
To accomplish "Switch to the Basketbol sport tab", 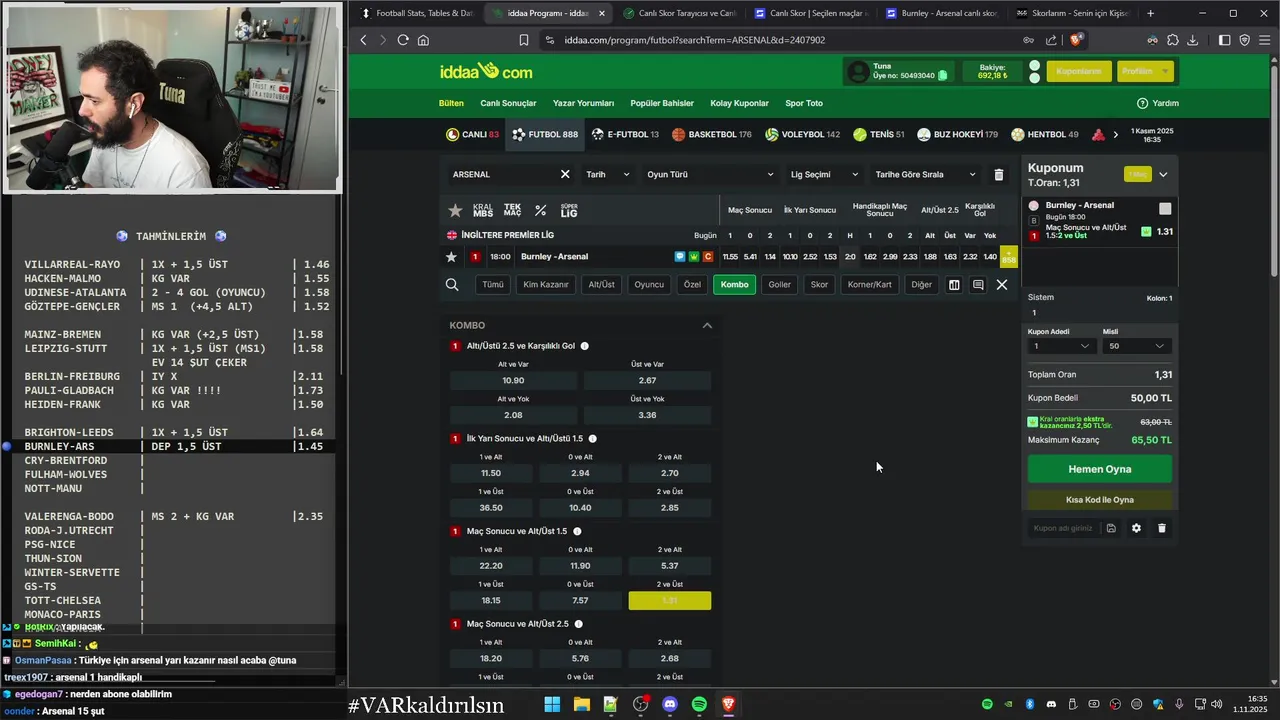I will point(712,134).
